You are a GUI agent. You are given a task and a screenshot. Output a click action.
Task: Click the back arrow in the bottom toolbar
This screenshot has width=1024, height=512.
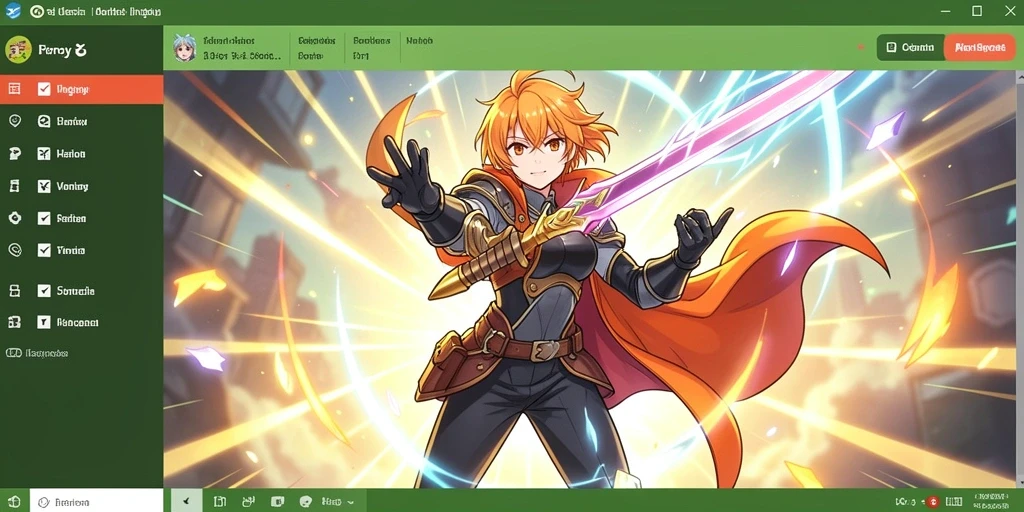click(187, 502)
